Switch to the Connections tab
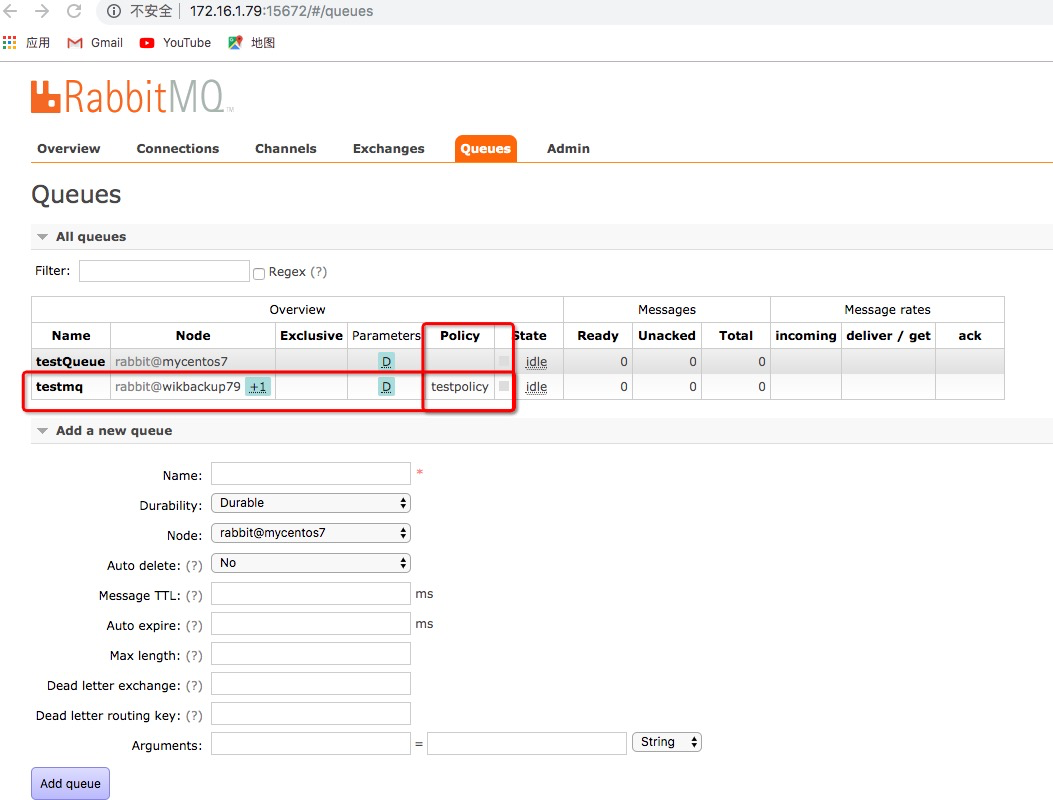 pos(178,148)
